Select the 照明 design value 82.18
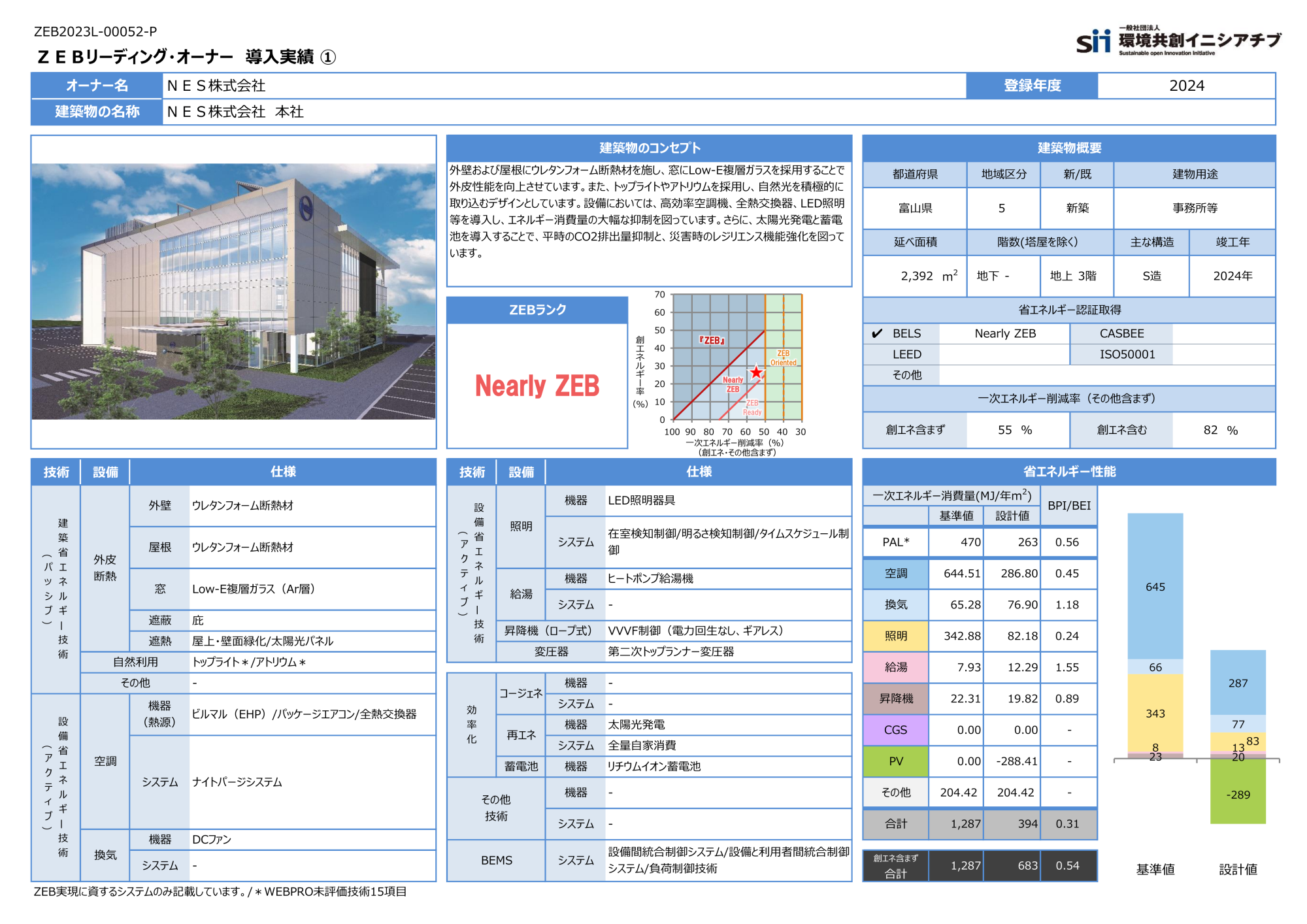The image size is (1307, 924). click(1022, 636)
